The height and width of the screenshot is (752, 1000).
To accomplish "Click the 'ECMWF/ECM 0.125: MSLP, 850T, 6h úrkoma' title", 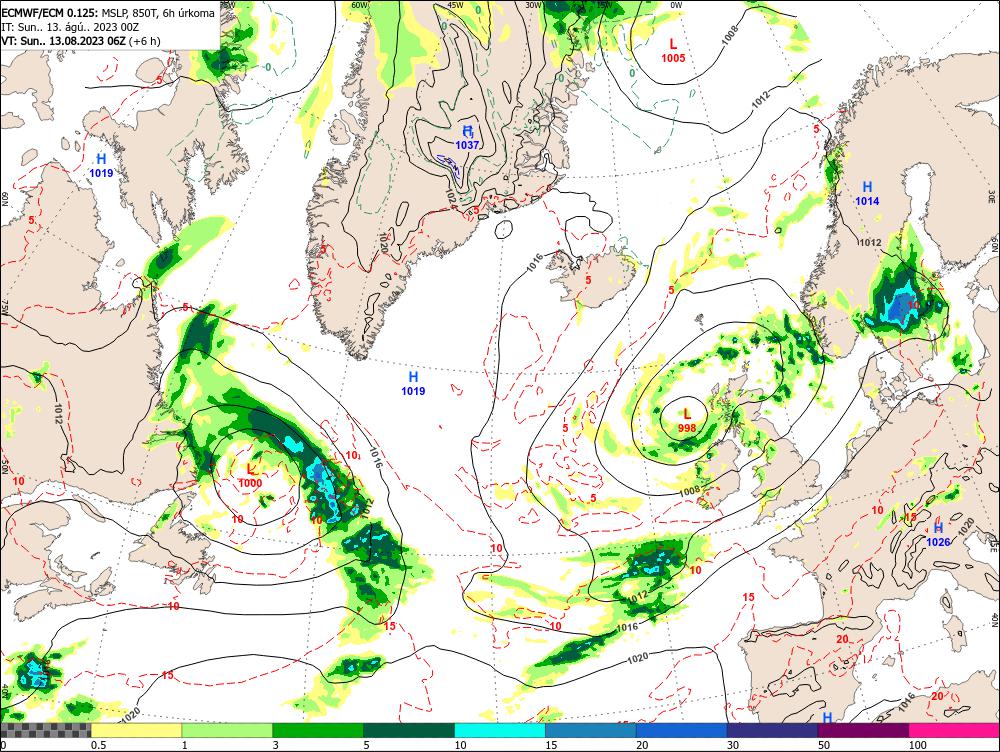I will coord(108,13).
